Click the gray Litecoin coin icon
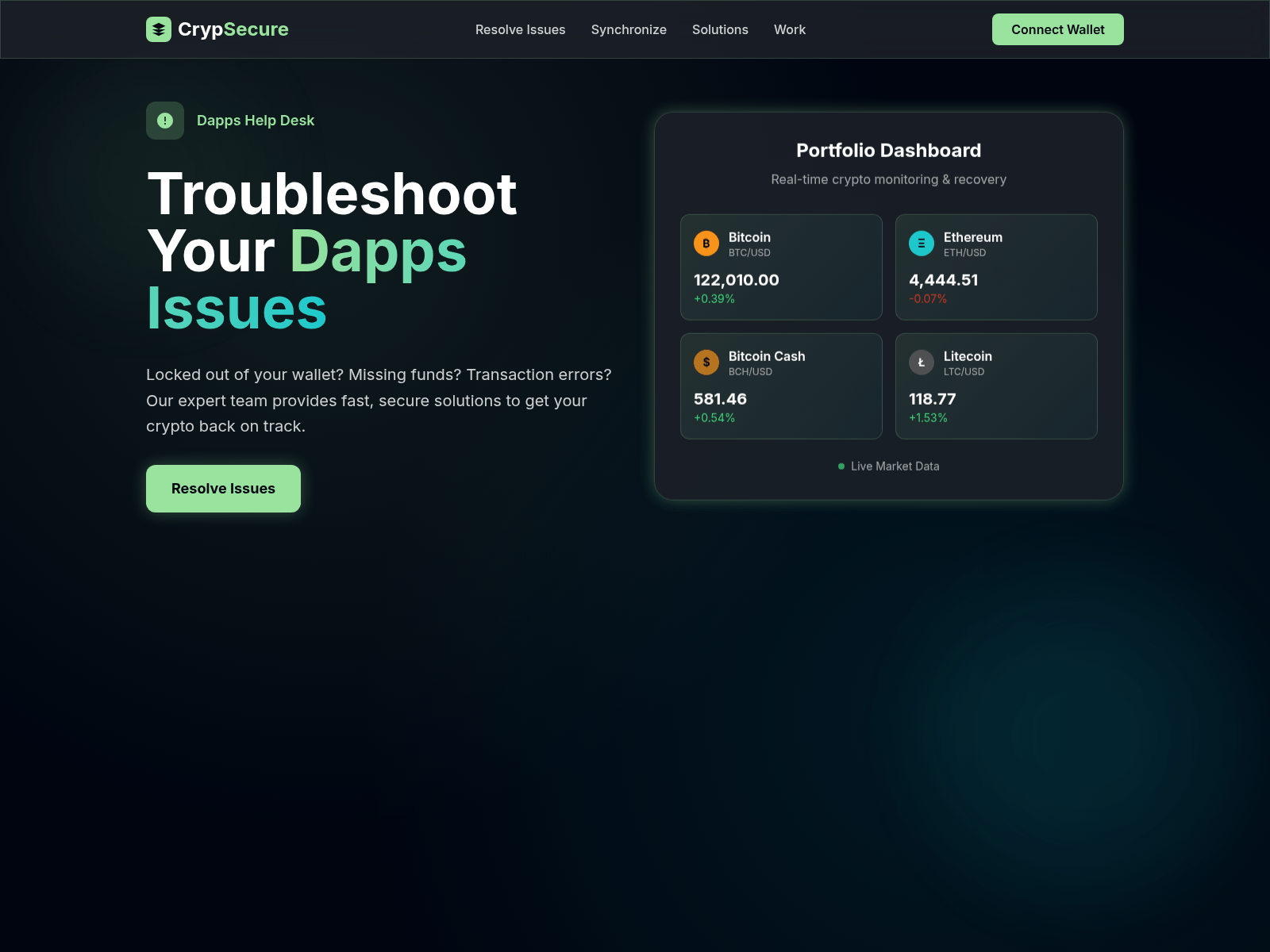Viewport: 1270px width, 952px height. [x=922, y=363]
